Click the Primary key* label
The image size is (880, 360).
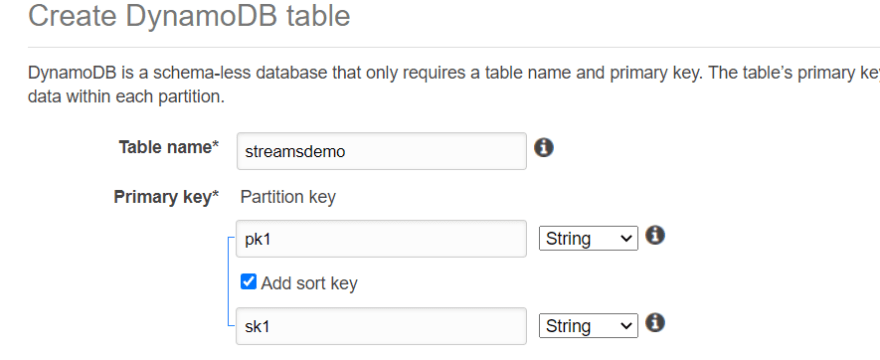click(166, 197)
